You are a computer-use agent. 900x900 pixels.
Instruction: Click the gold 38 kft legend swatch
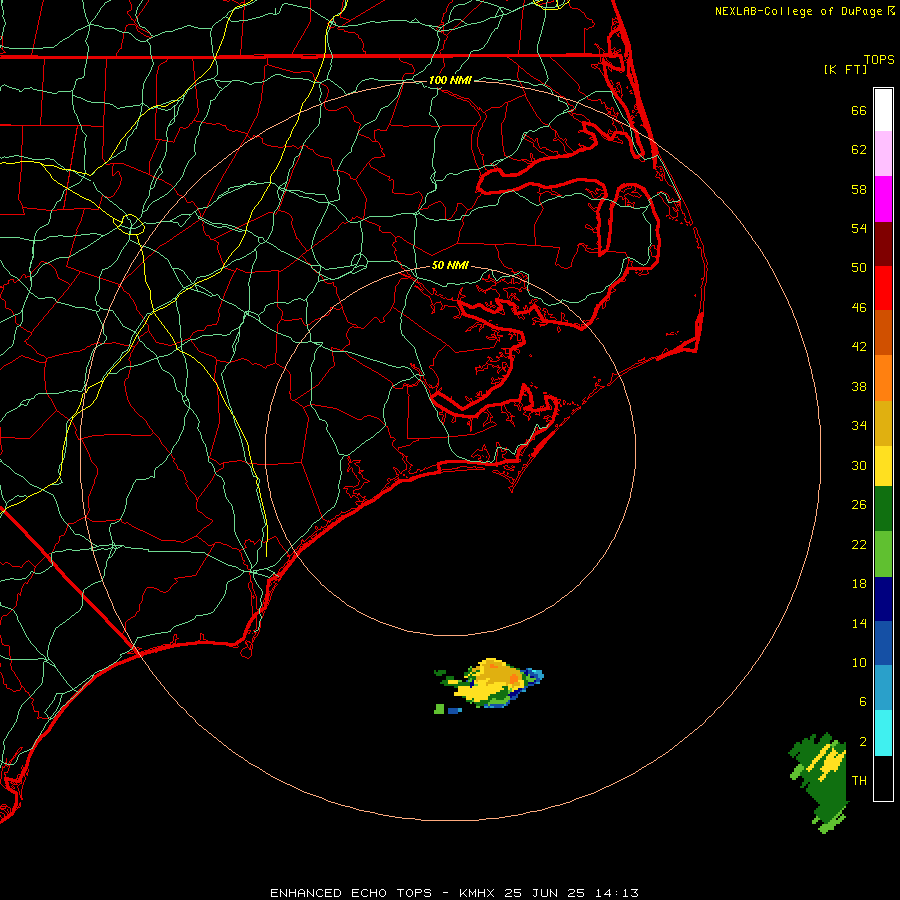click(883, 423)
